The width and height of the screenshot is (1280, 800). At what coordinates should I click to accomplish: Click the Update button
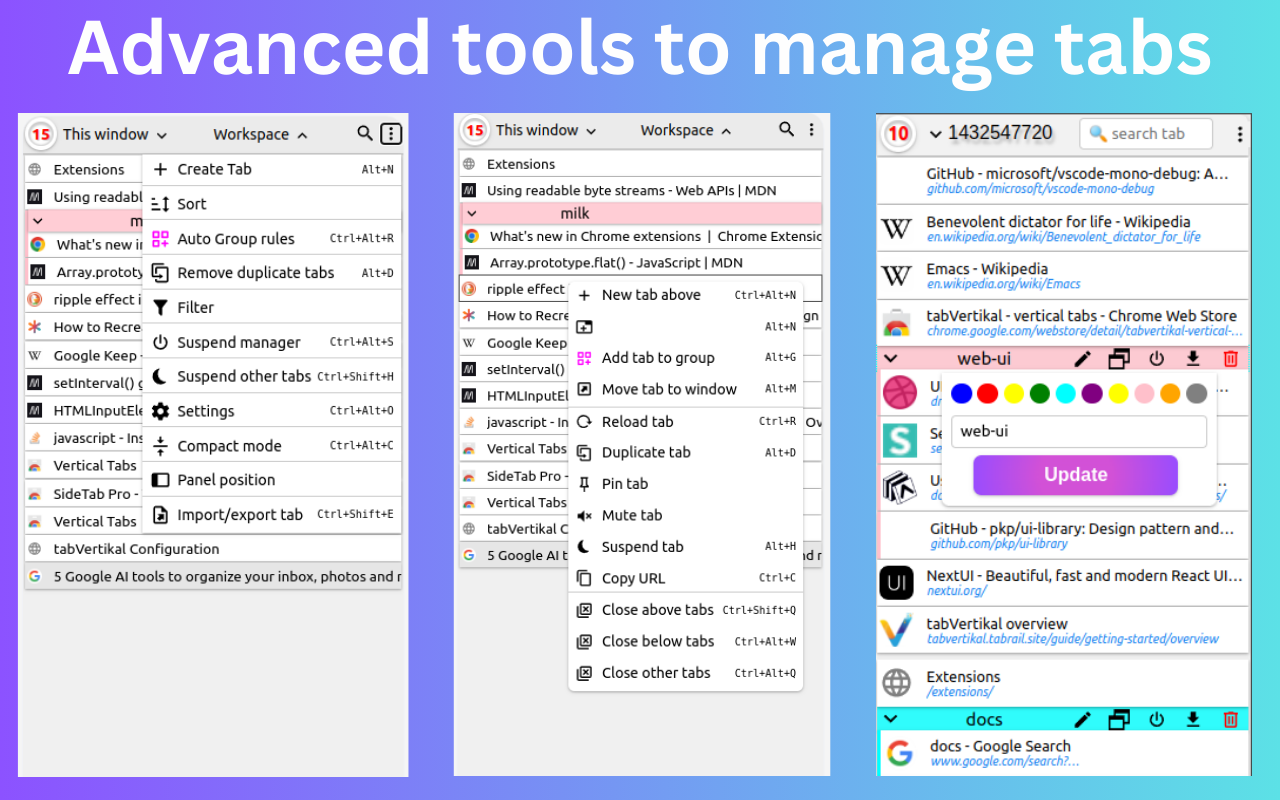click(x=1075, y=475)
